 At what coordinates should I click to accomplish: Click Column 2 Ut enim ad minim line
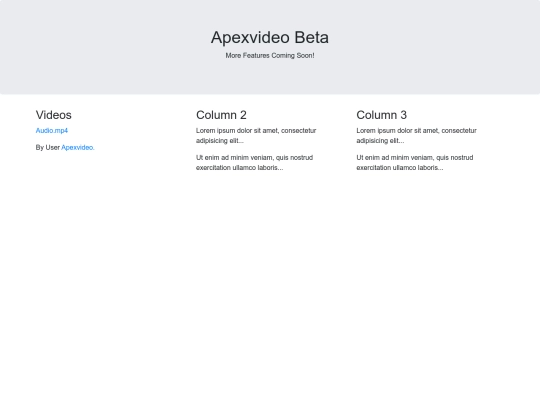pos(255,157)
